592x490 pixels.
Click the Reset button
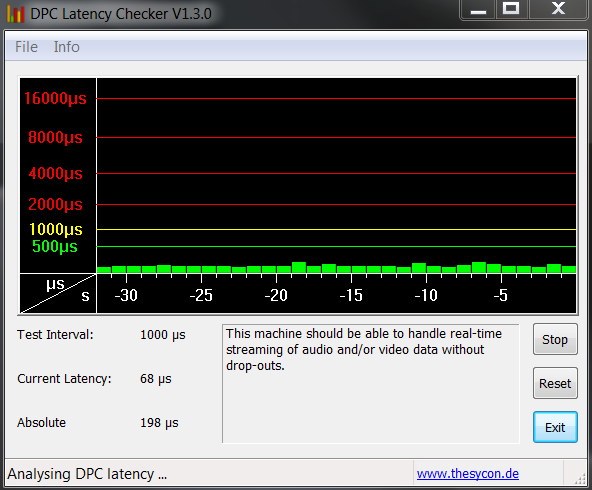coord(555,383)
